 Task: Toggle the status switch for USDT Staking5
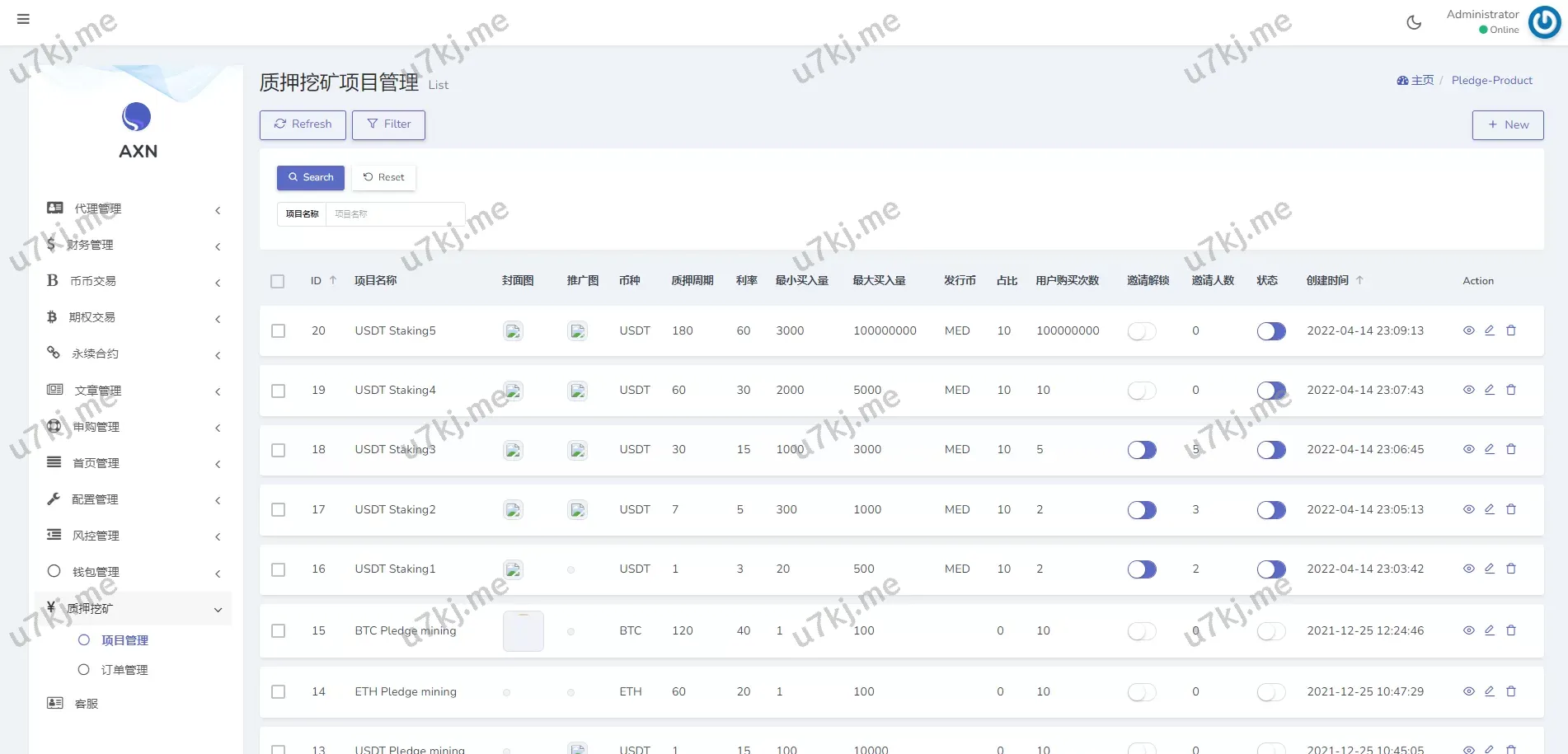tap(1270, 330)
